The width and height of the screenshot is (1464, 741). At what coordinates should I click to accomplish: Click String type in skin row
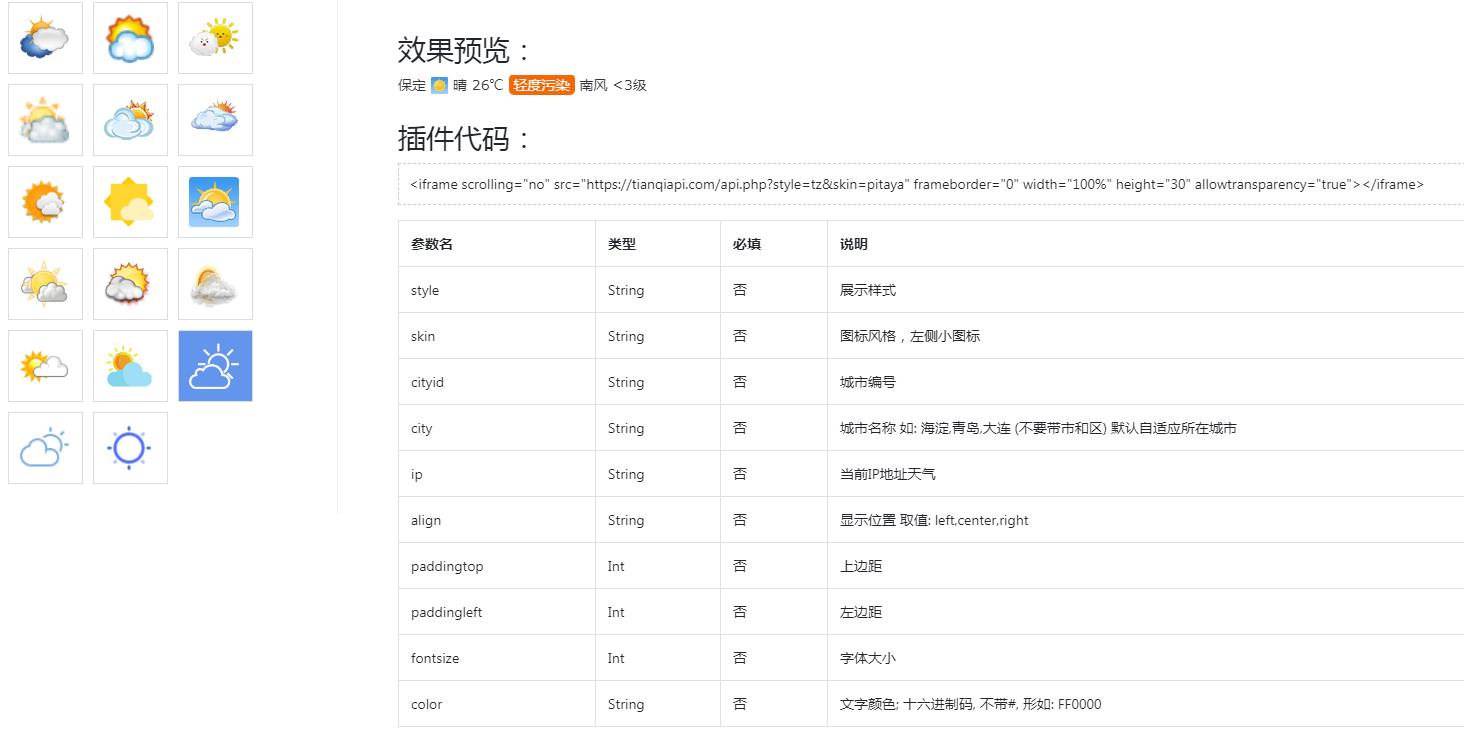coord(626,336)
